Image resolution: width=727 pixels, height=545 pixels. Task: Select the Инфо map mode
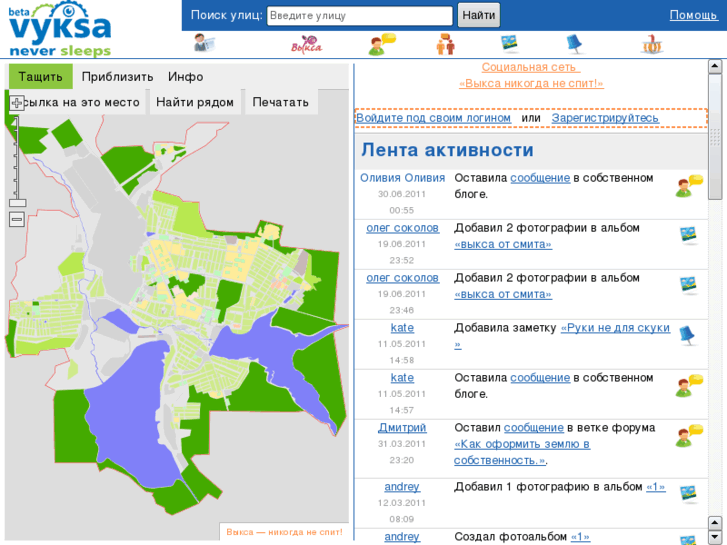pyautogui.click(x=186, y=77)
